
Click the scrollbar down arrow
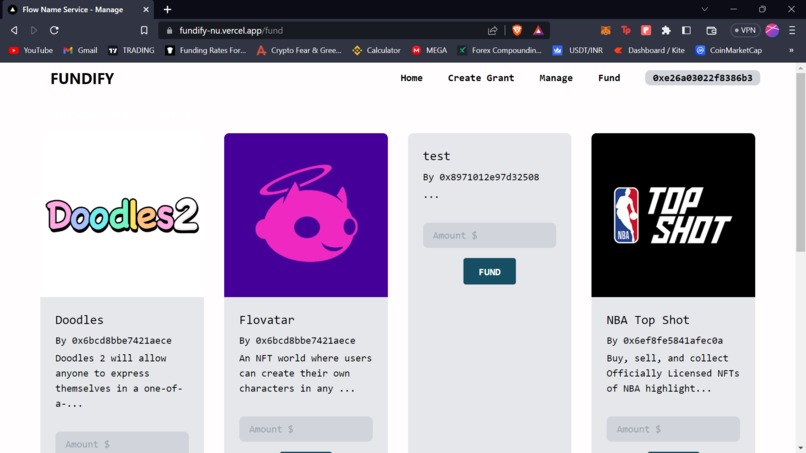tap(800, 448)
